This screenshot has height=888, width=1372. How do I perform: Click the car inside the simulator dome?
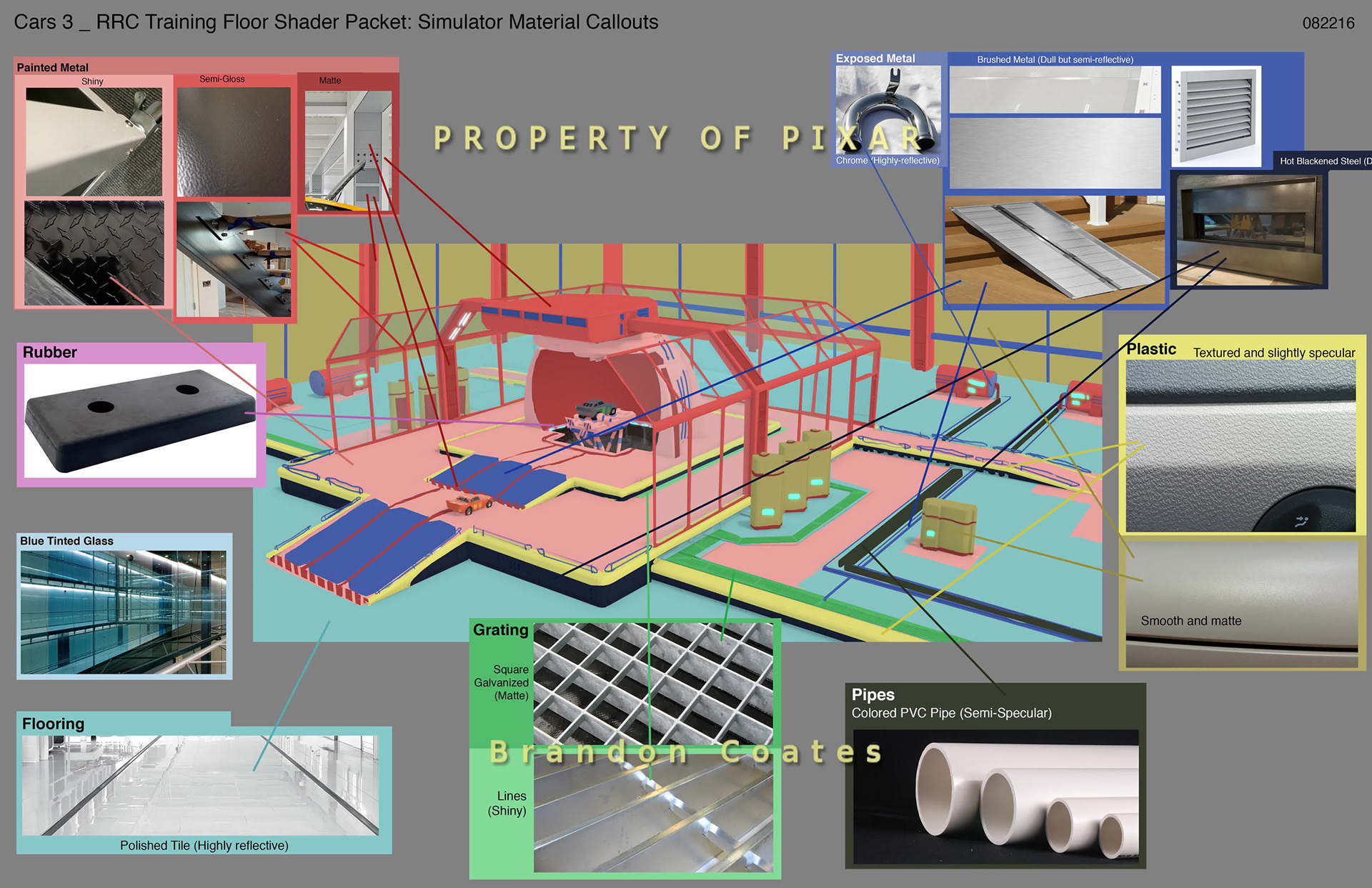(596, 409)
